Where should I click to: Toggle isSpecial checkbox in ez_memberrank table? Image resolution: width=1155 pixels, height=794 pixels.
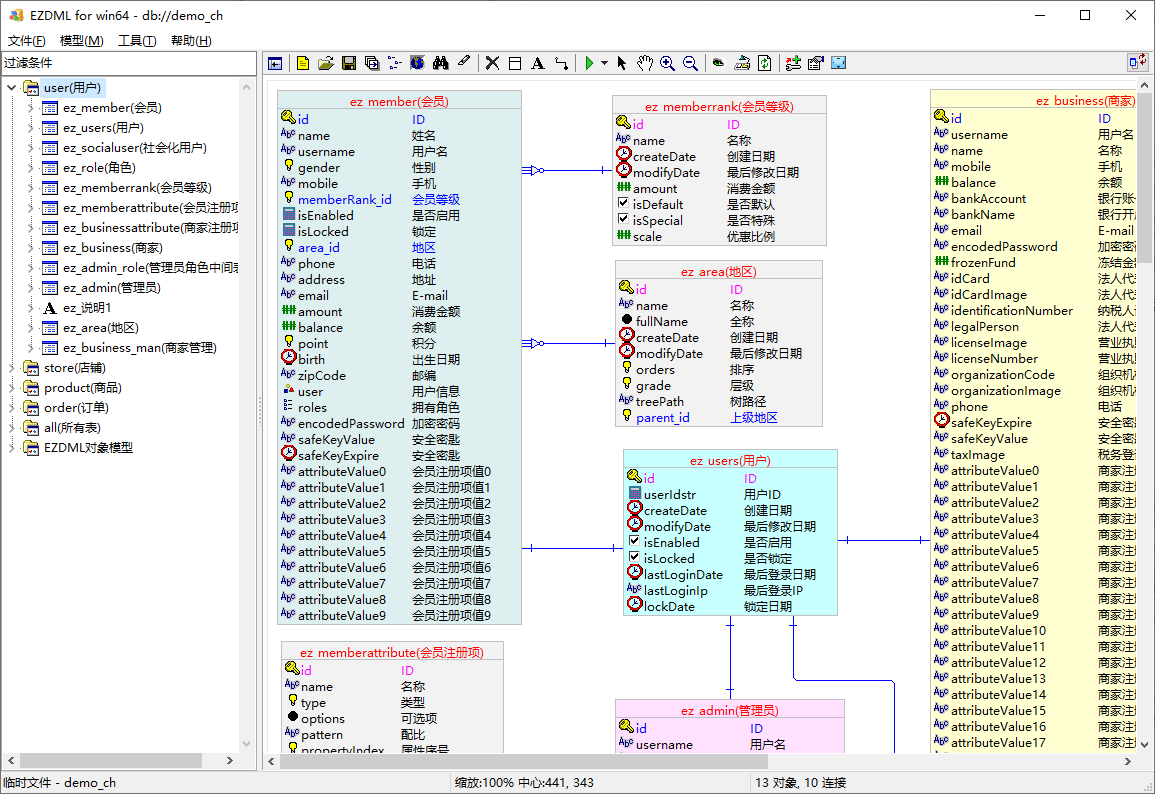click(x=623, y=220)
